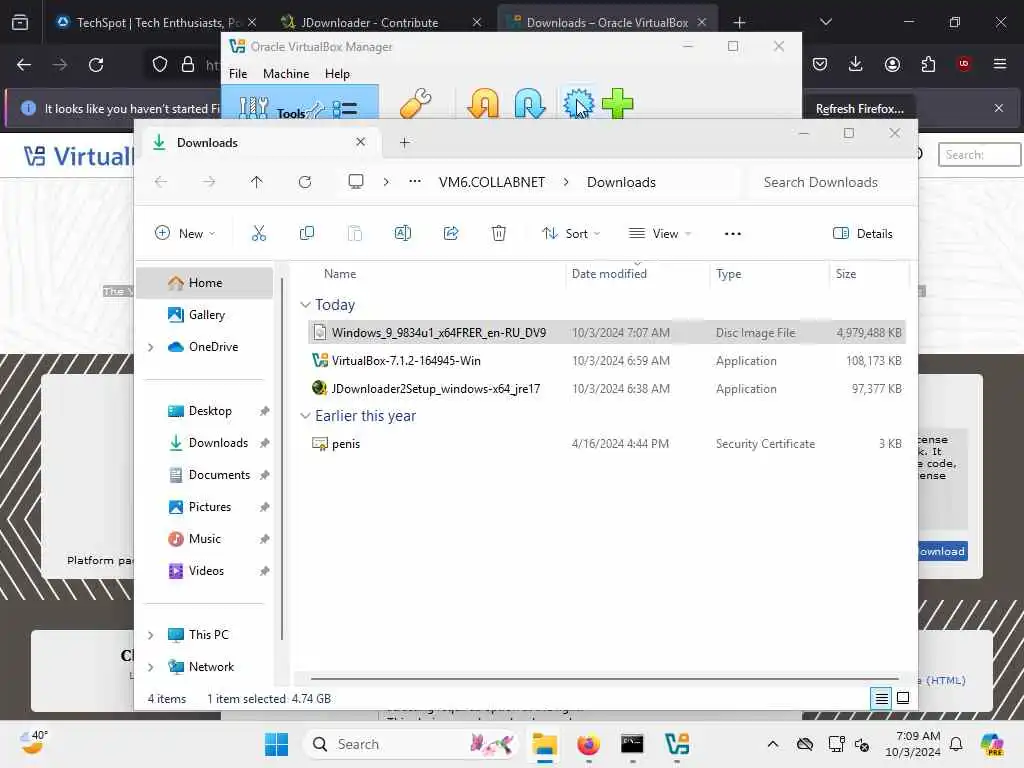Open a new Firefox tab
This screenshot has height=768, width=1024.
(x=739, y=22)
